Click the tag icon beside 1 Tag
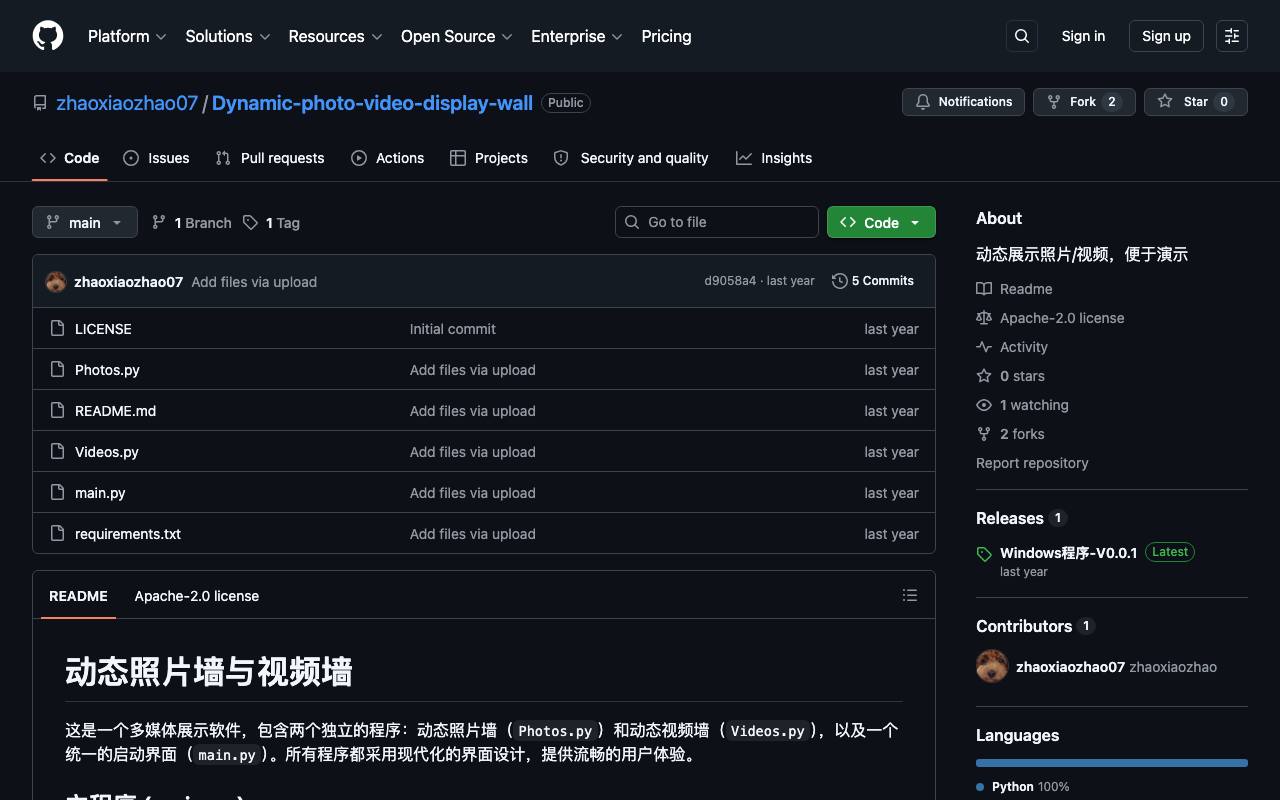 click(x=250, y=222)
